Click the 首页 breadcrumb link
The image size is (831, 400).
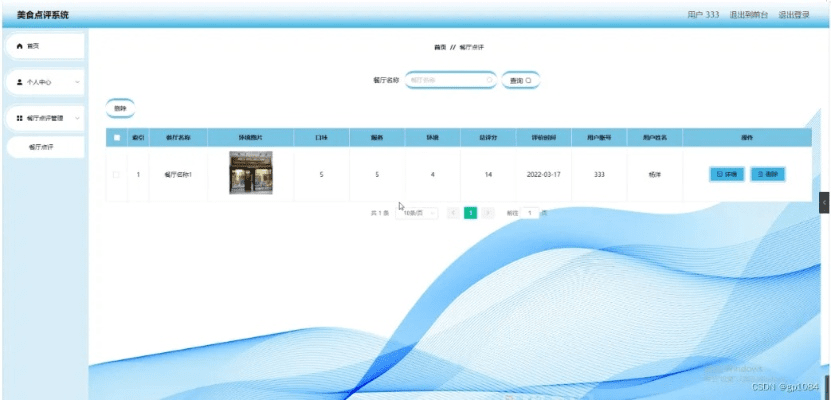tap(440, 47)
